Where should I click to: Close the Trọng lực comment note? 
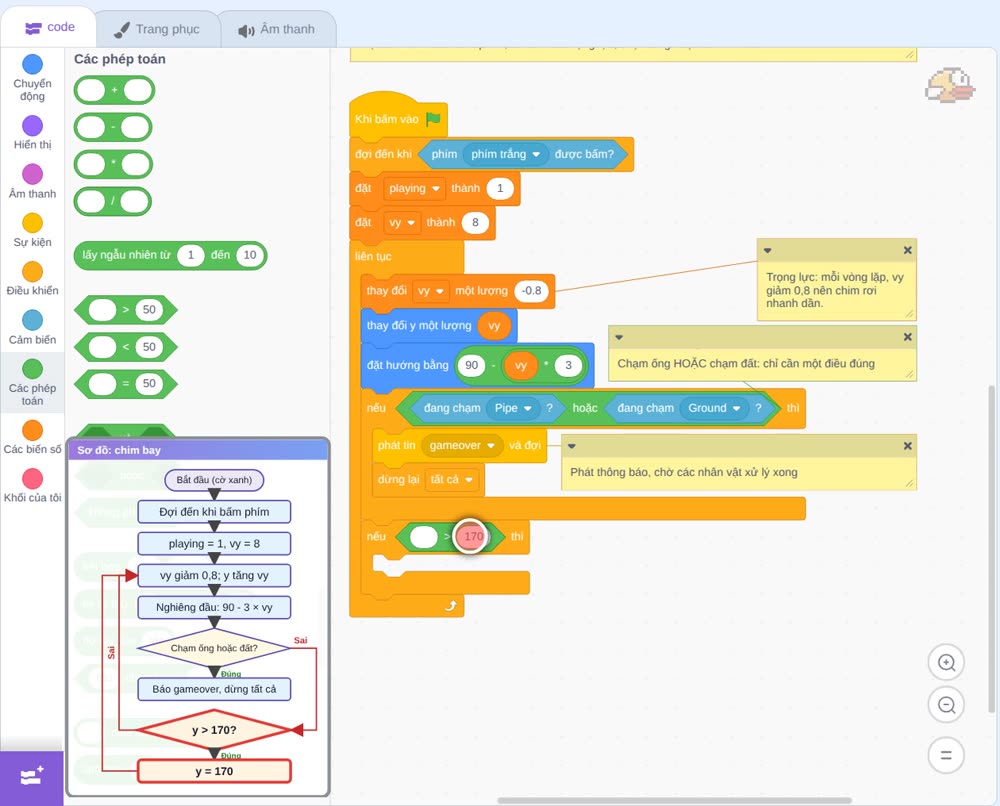[908, 250]
